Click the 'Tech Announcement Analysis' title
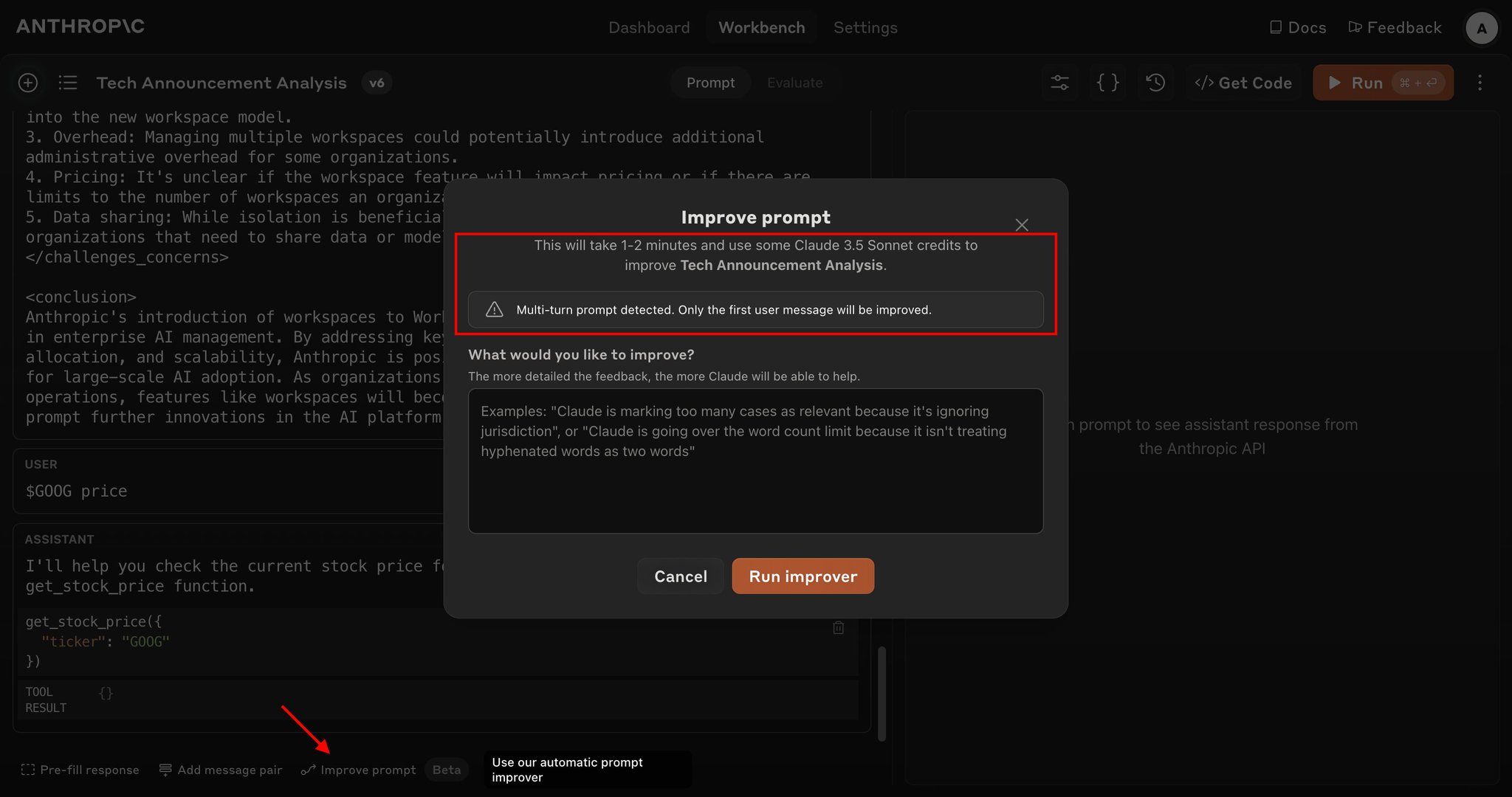This screenshot has width=1512, height=797. click(221, 83)
